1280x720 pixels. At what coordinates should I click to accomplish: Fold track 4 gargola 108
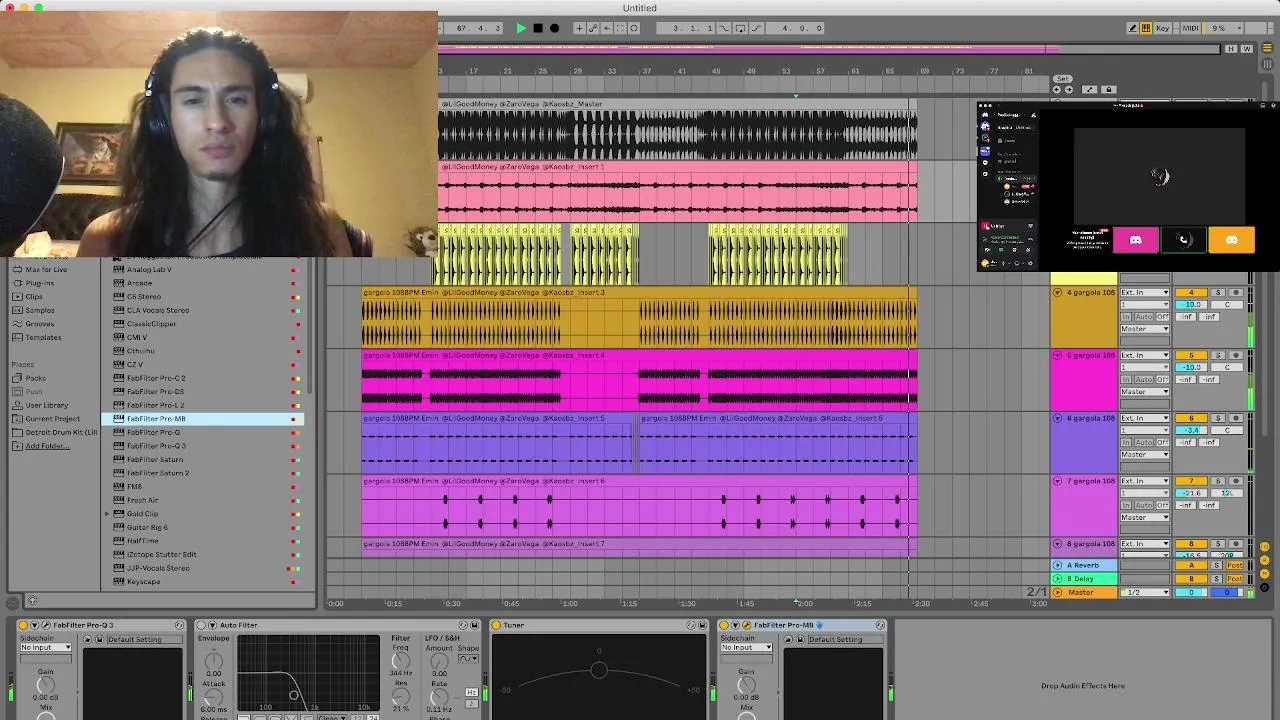tap(1057, 293)
